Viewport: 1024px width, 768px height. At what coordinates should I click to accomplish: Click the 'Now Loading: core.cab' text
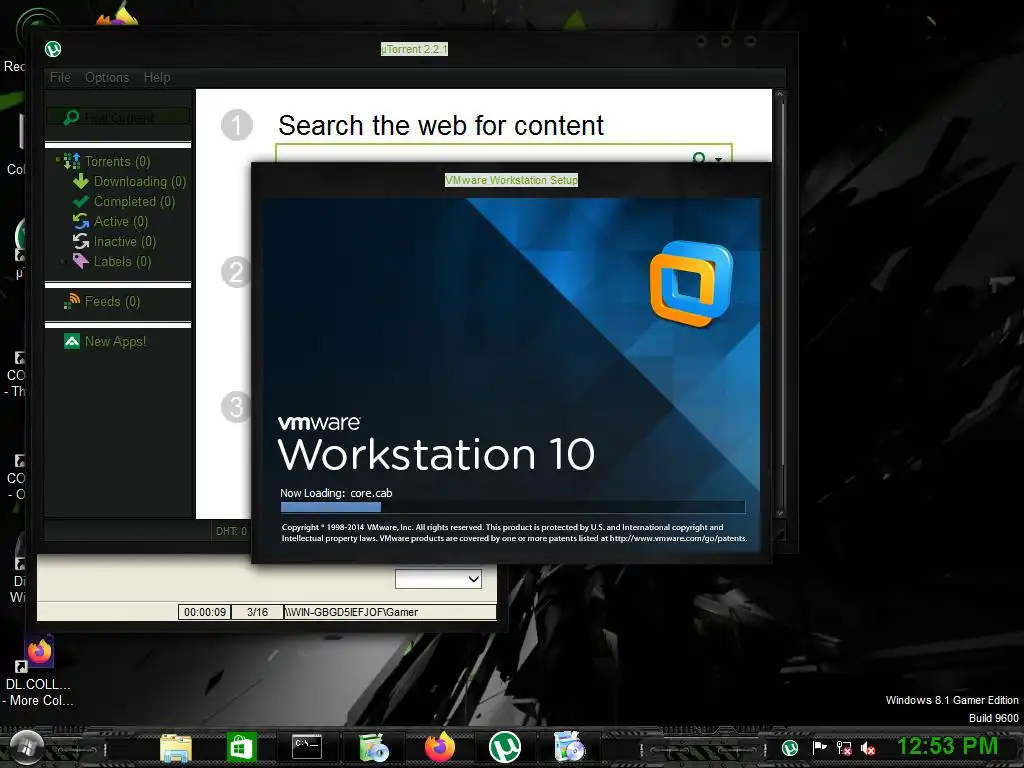[x=336, y=493]
